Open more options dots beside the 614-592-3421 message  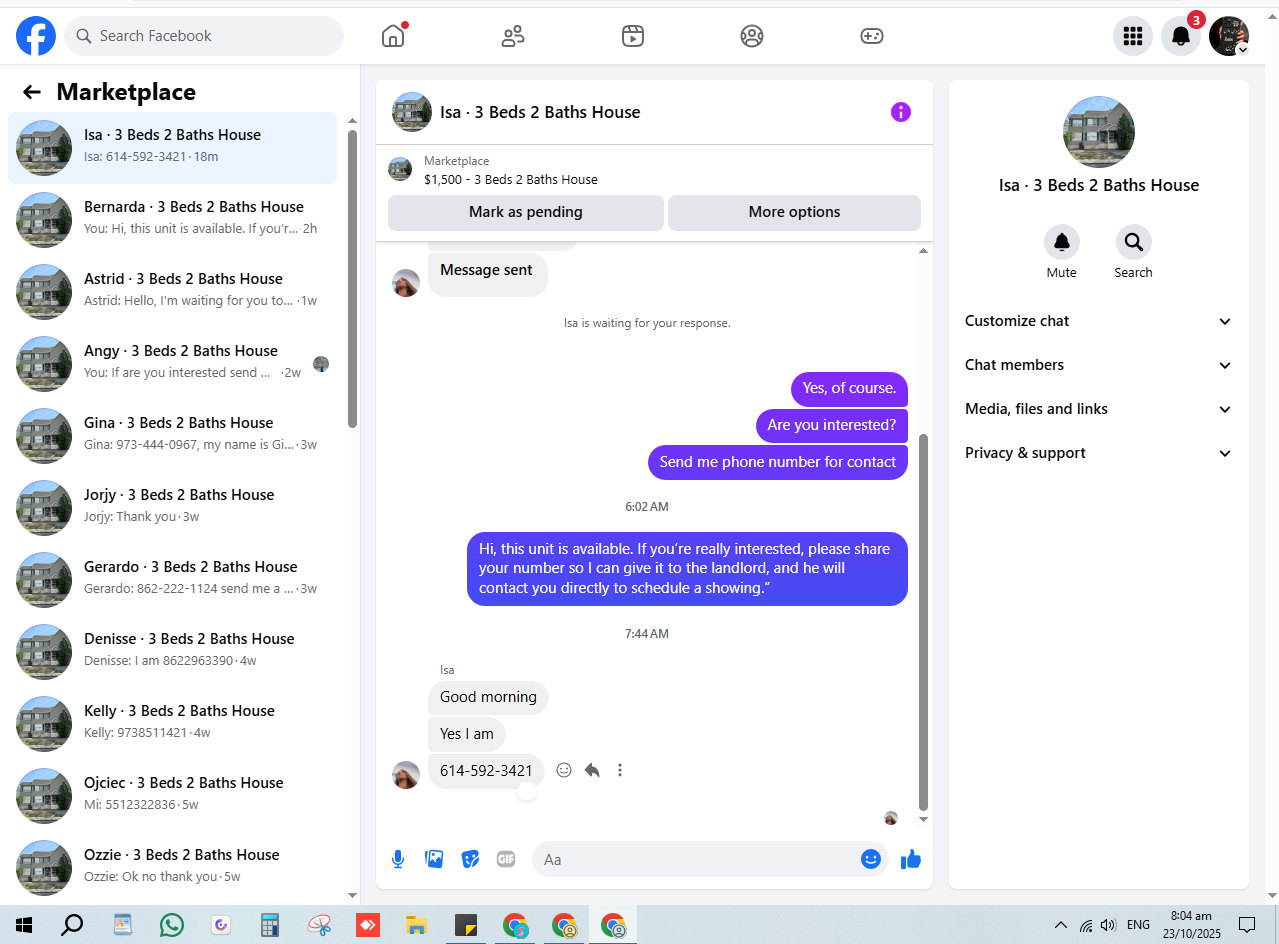pos(620,770)
